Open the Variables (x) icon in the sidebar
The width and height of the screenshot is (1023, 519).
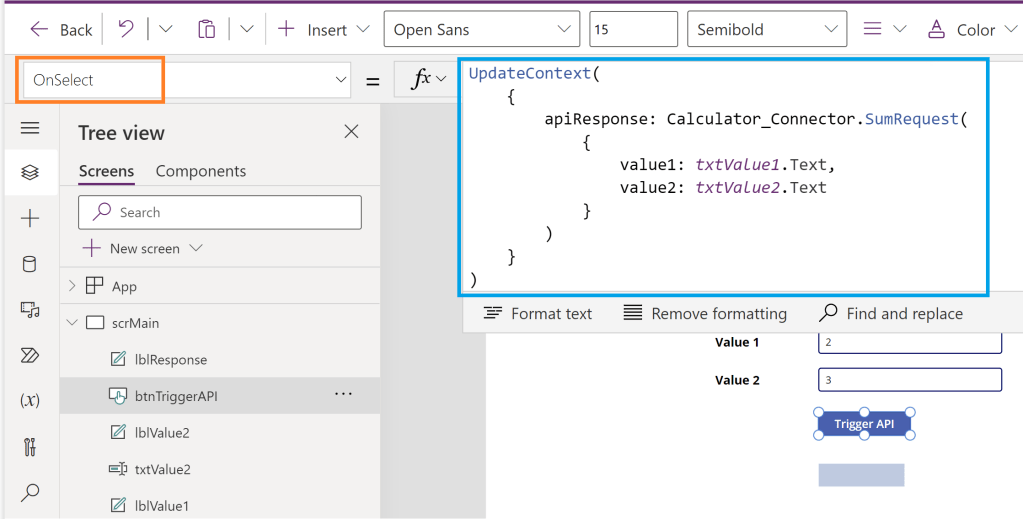click(30, 400)
